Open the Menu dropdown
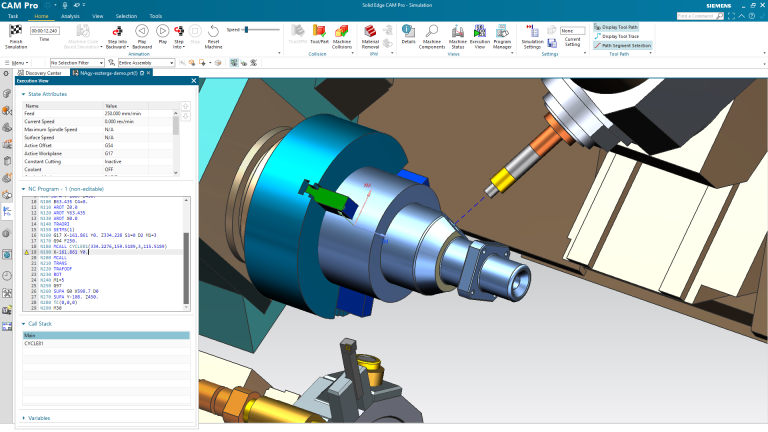 [x=17, y=63]
